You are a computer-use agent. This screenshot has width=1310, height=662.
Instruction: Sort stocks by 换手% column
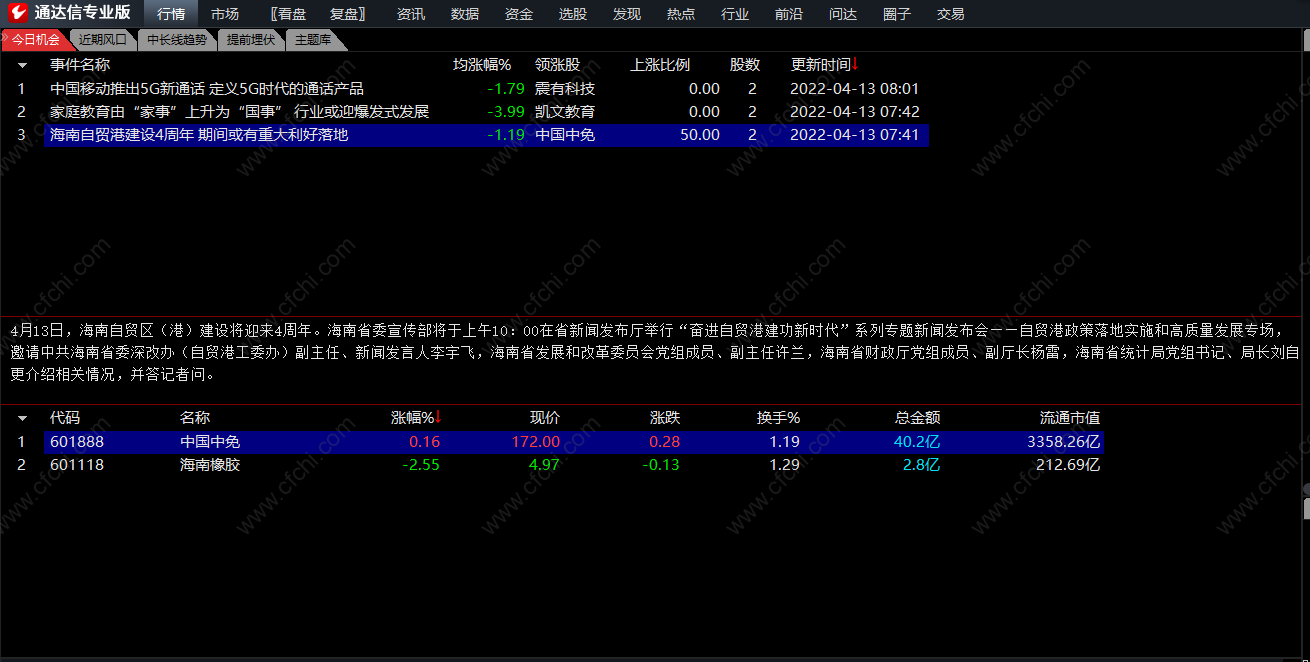[x=778, y=418]
